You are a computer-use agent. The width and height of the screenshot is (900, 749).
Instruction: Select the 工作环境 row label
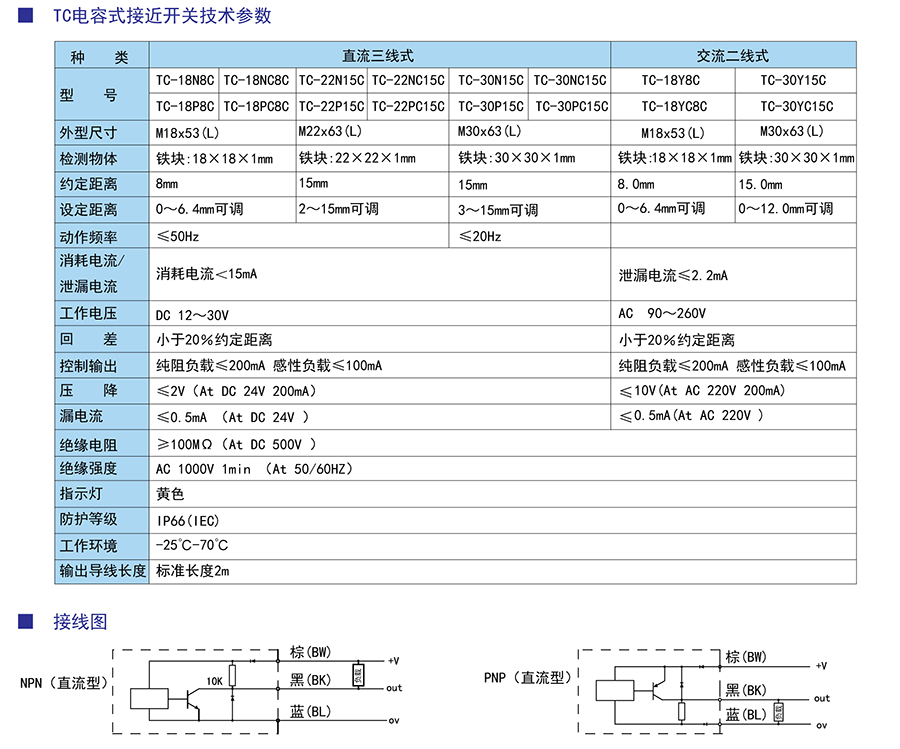pyautogui.click(x=88, y=546)
